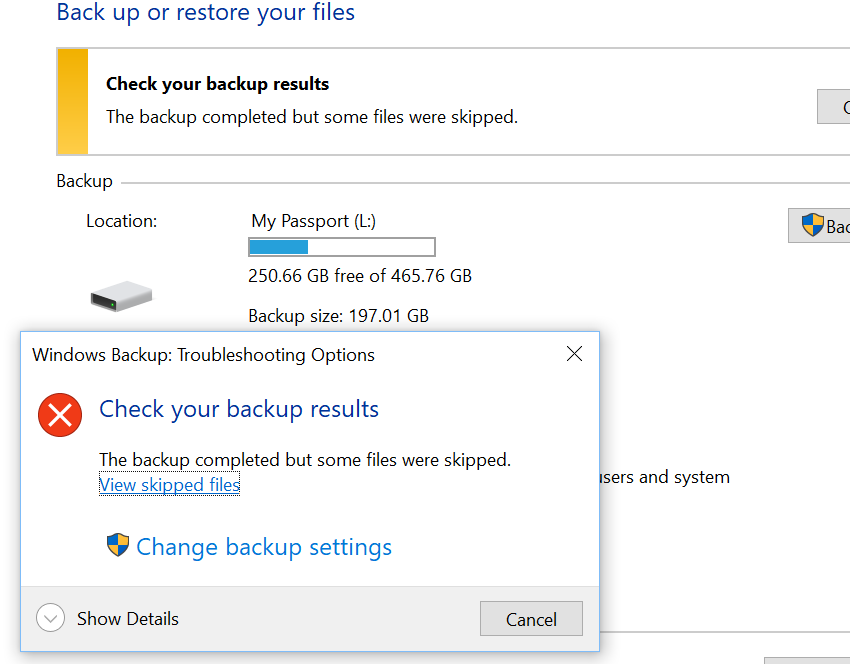Select the Back up or restore your files heading
The image size is (850, 664).
(x=205, y=13)
